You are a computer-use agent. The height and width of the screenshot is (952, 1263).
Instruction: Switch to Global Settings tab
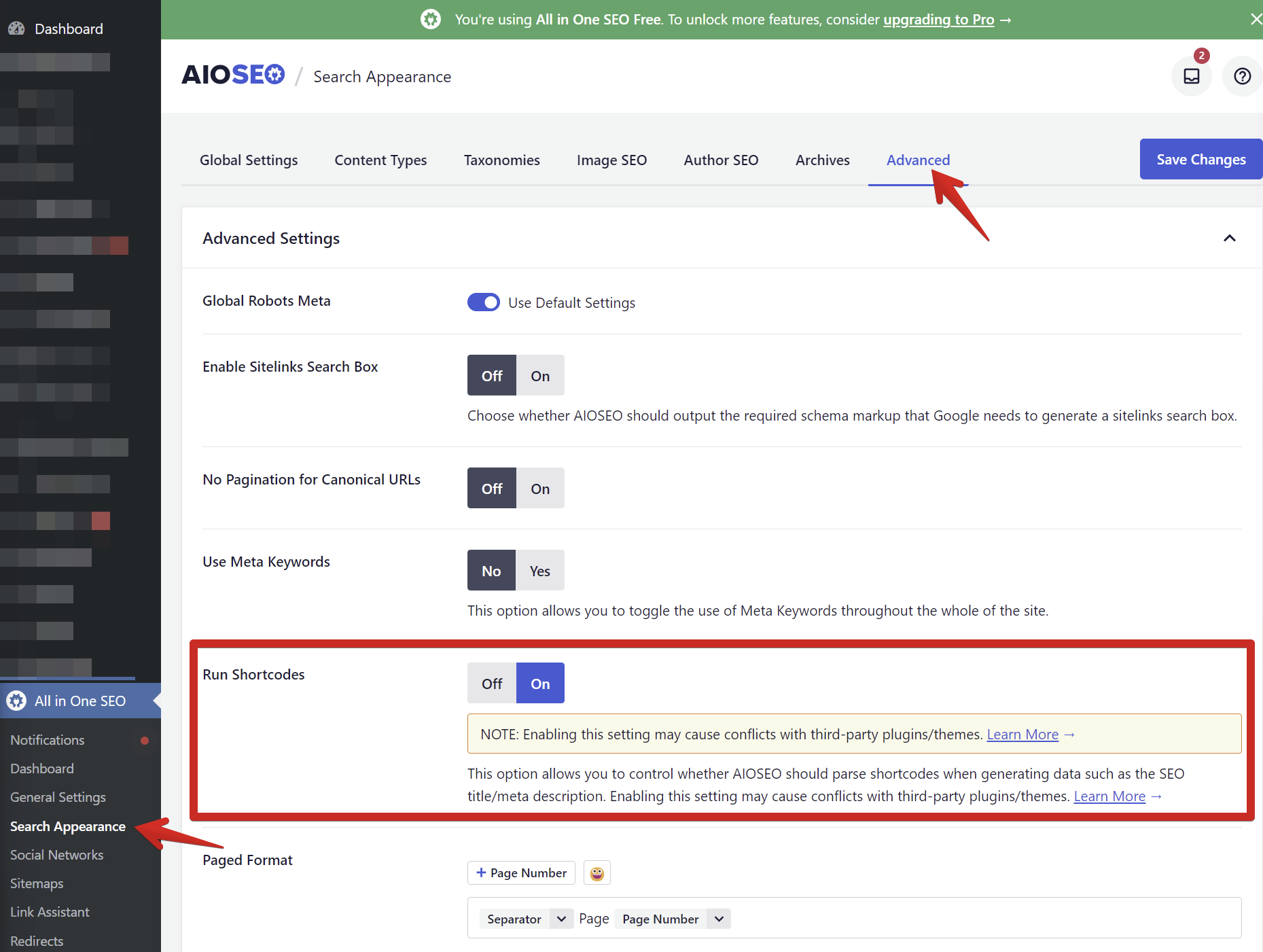(x=249, y=160)
